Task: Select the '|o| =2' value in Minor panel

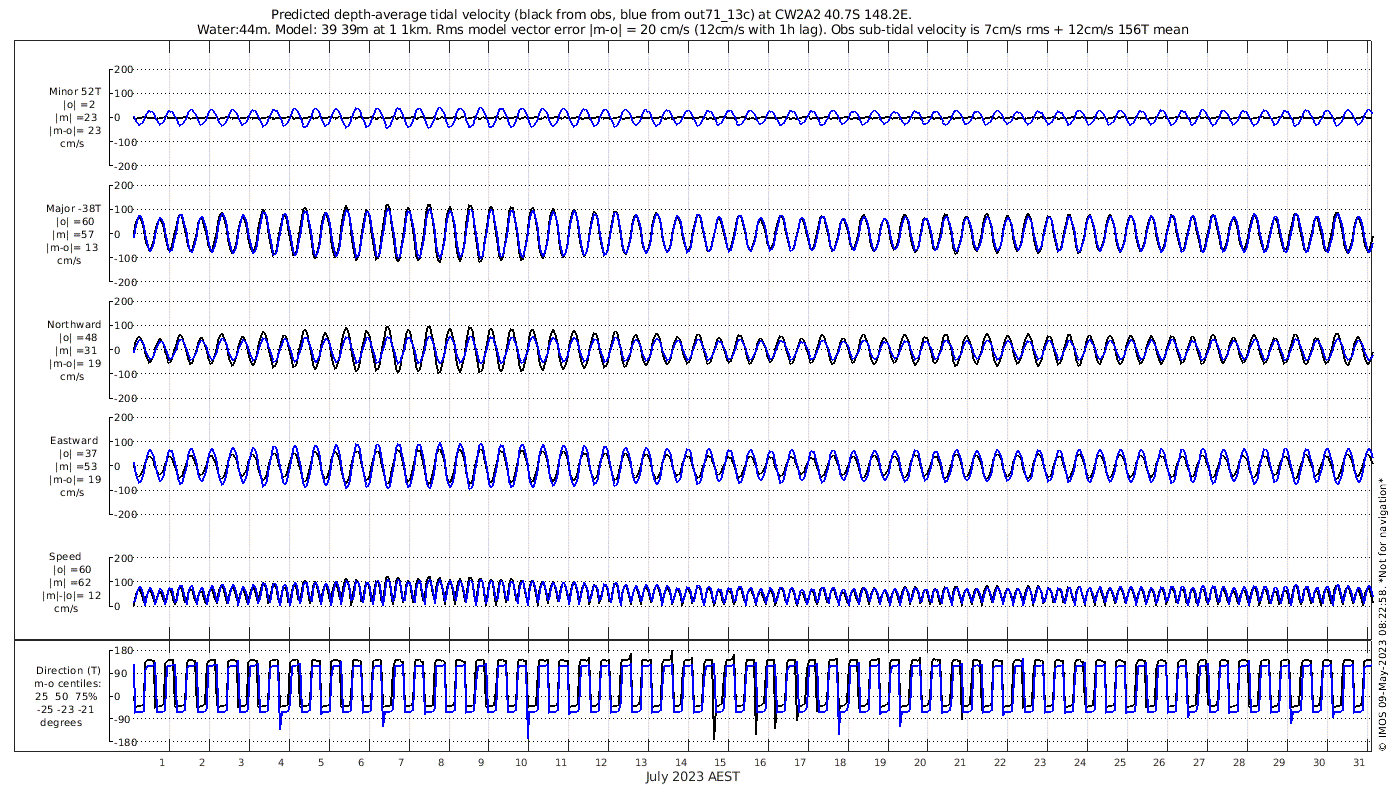Action: [x=79, y=105]
